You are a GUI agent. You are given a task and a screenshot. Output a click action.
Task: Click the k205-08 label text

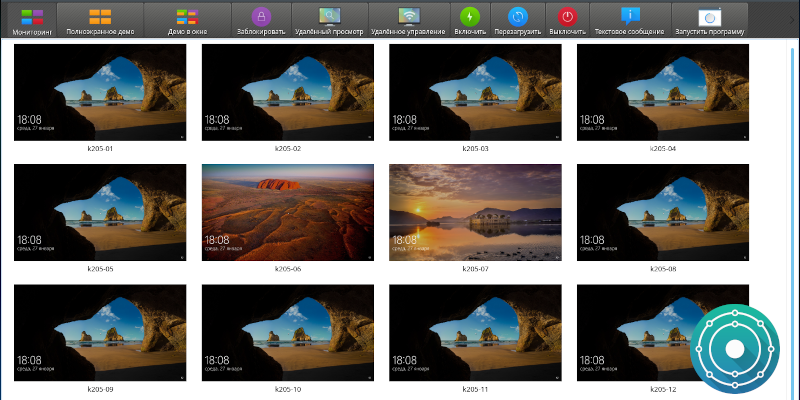pyautogui.click(x=663, y=269)
